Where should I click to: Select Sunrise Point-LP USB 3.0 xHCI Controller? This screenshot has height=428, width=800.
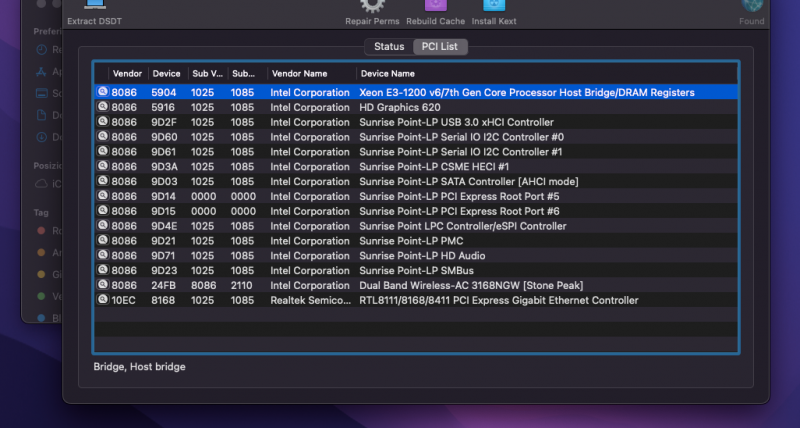456,122
